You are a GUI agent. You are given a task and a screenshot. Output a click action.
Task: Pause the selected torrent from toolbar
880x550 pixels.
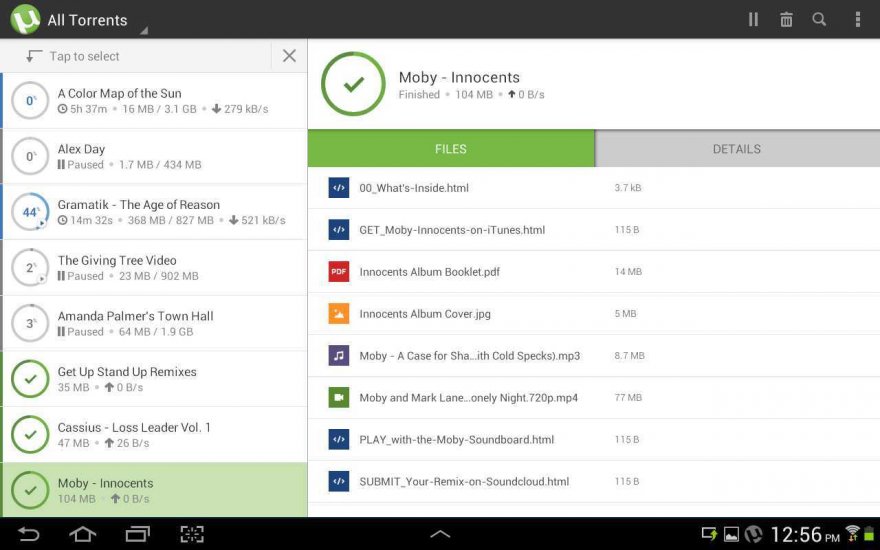click(753, 20)
